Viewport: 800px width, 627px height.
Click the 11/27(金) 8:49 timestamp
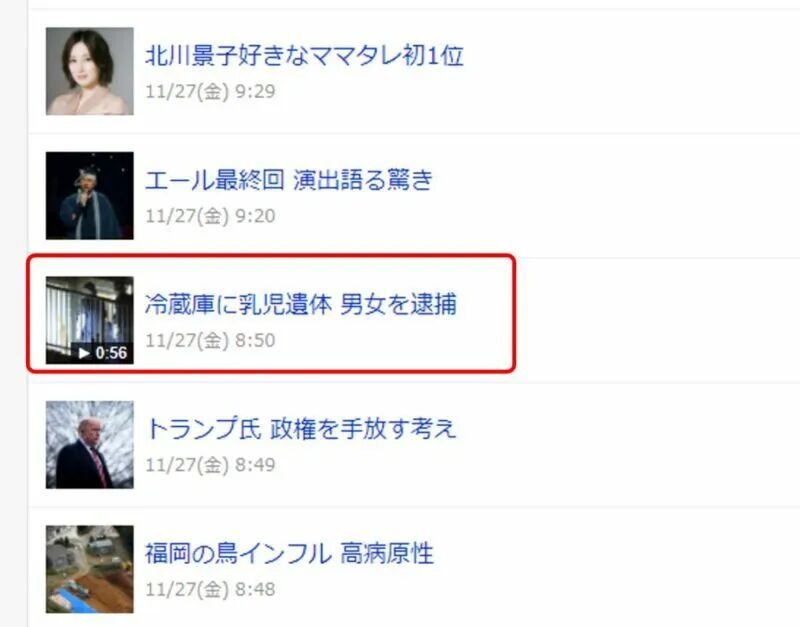(x=210, y=465)
